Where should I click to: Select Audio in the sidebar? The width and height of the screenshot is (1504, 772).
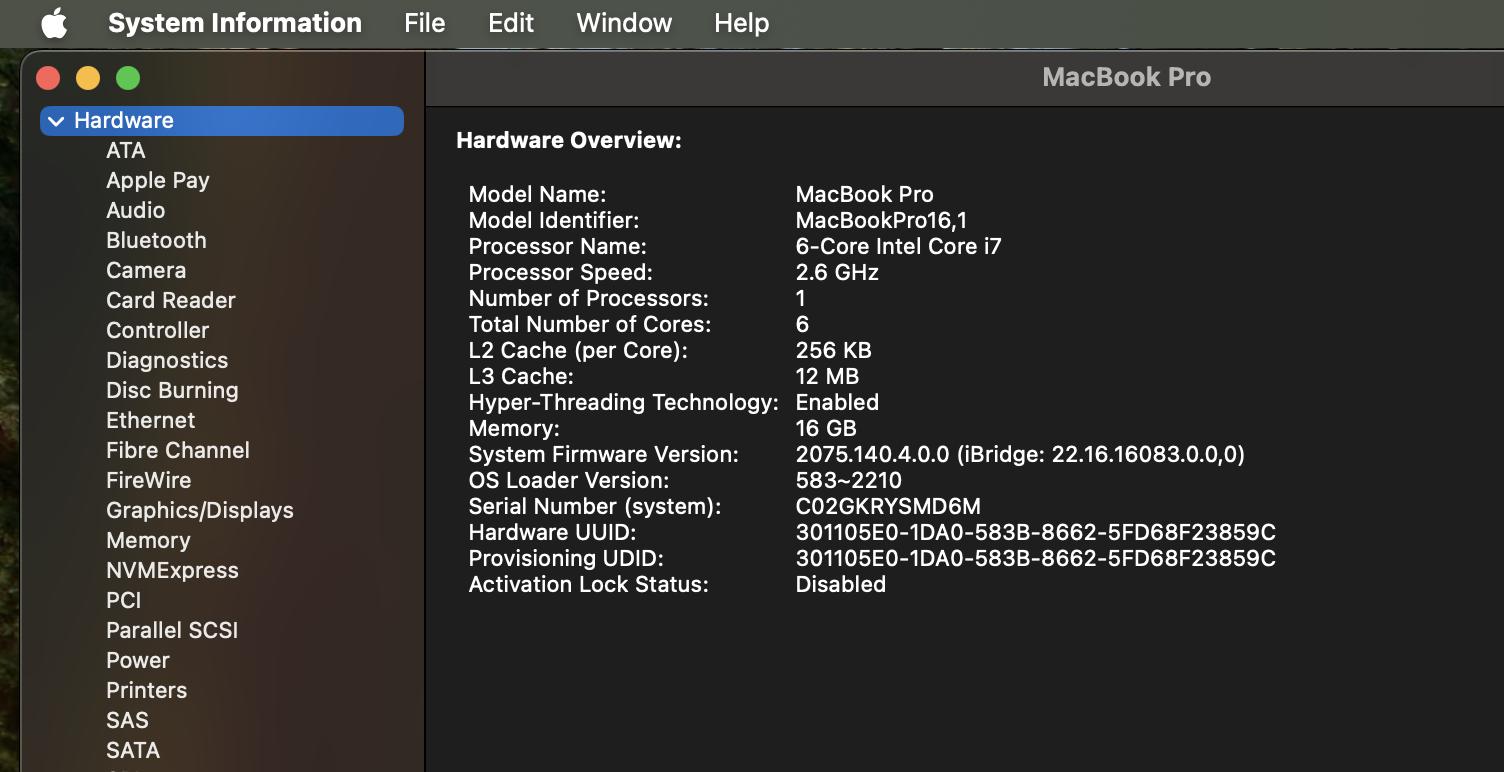[x=136, y=210]
